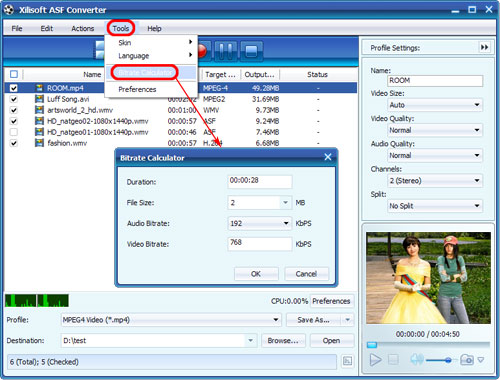Open the Save As arrow dropdown

tap(347, 320)
